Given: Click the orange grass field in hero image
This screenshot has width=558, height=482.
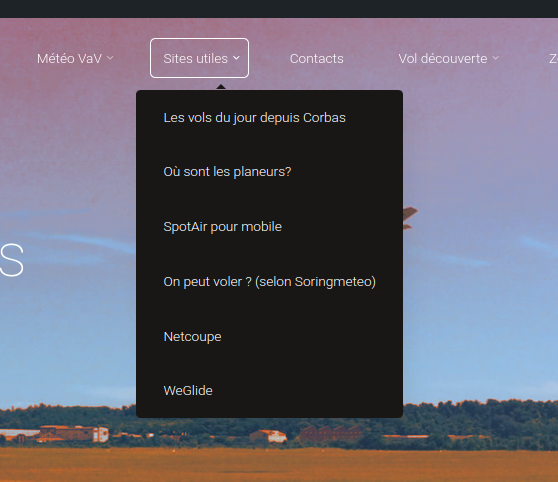Looking at the screenshot, I should click(279, 465).
